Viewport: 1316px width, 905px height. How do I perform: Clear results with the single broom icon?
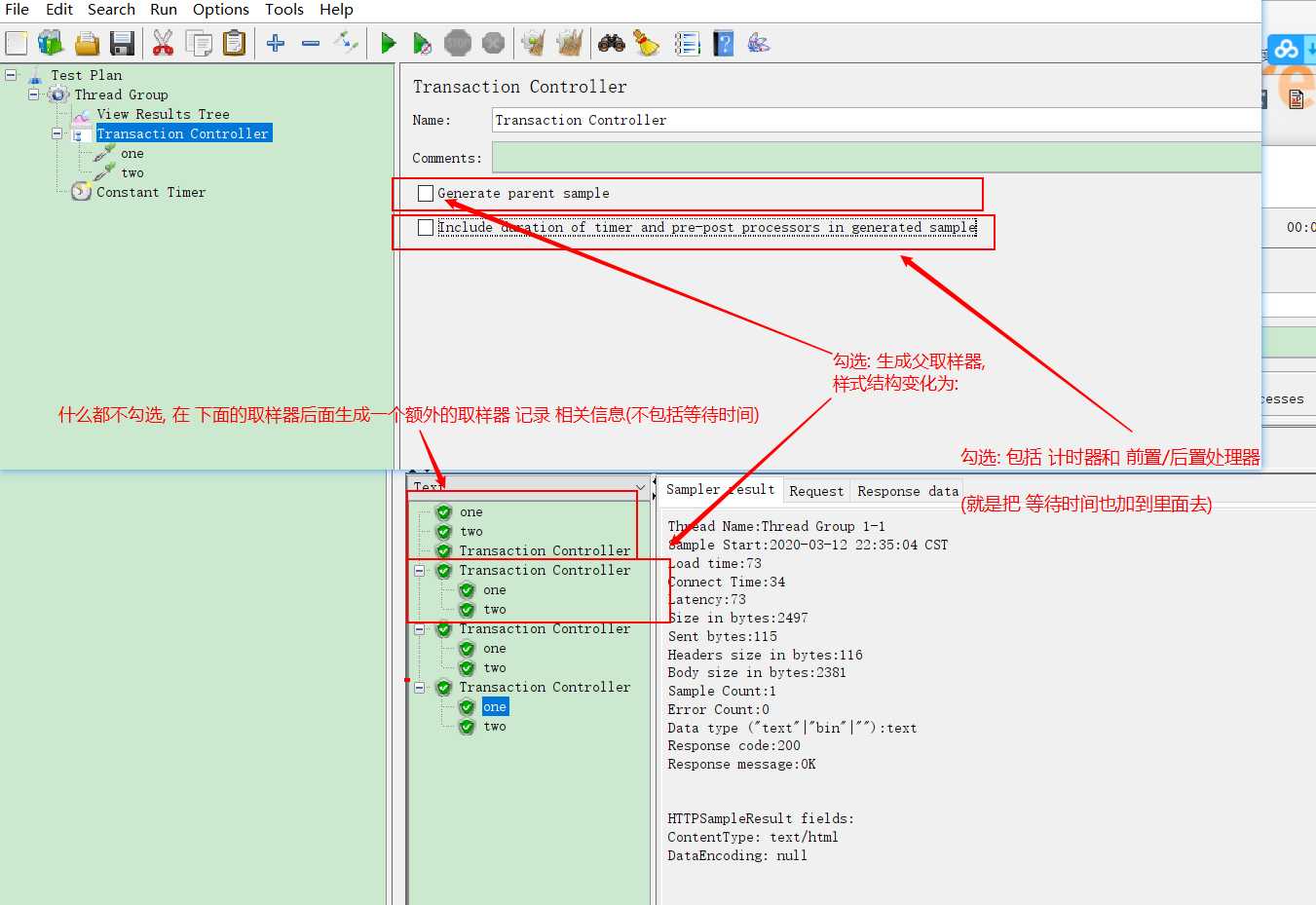(x=533, y=43)
